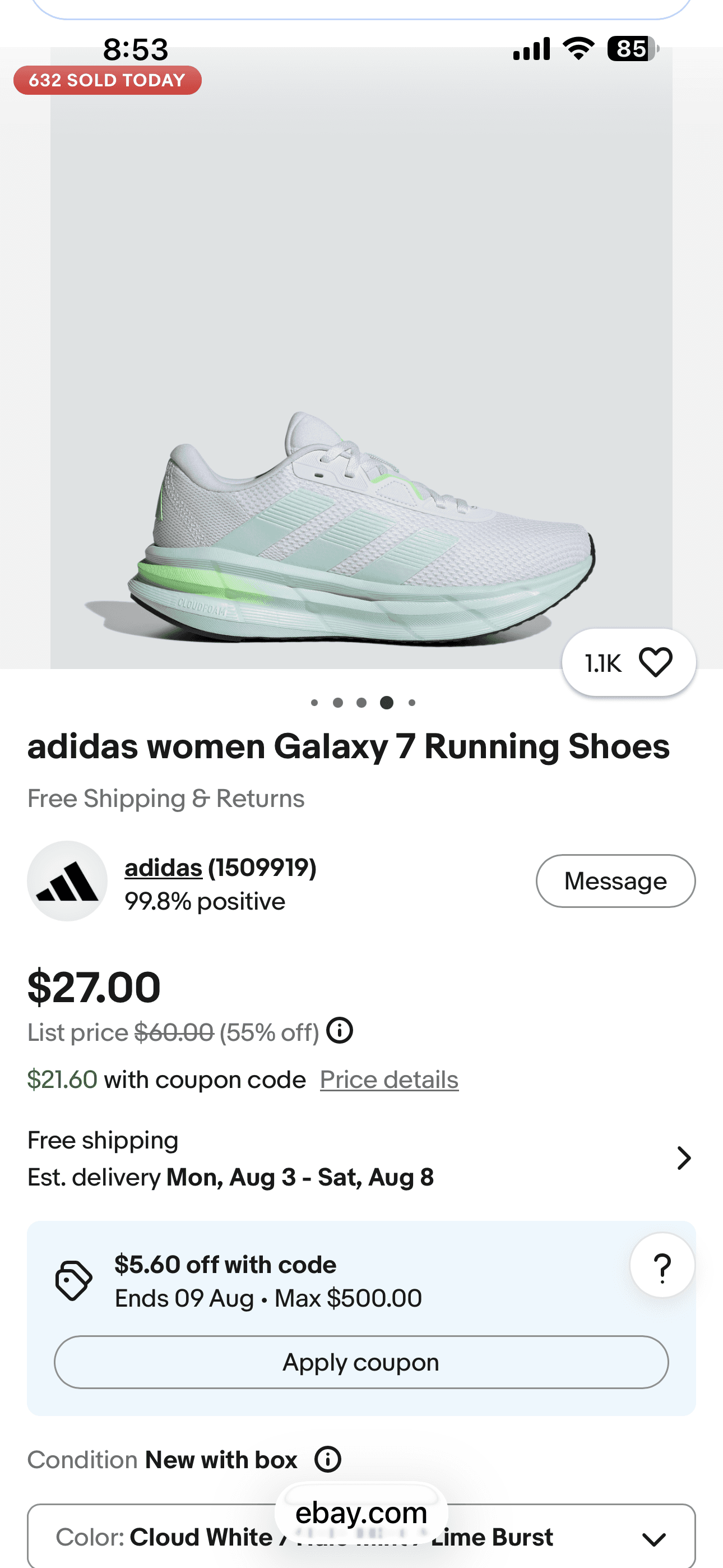Message the adidas seller
723x1568 pixels.
(615, 881)
